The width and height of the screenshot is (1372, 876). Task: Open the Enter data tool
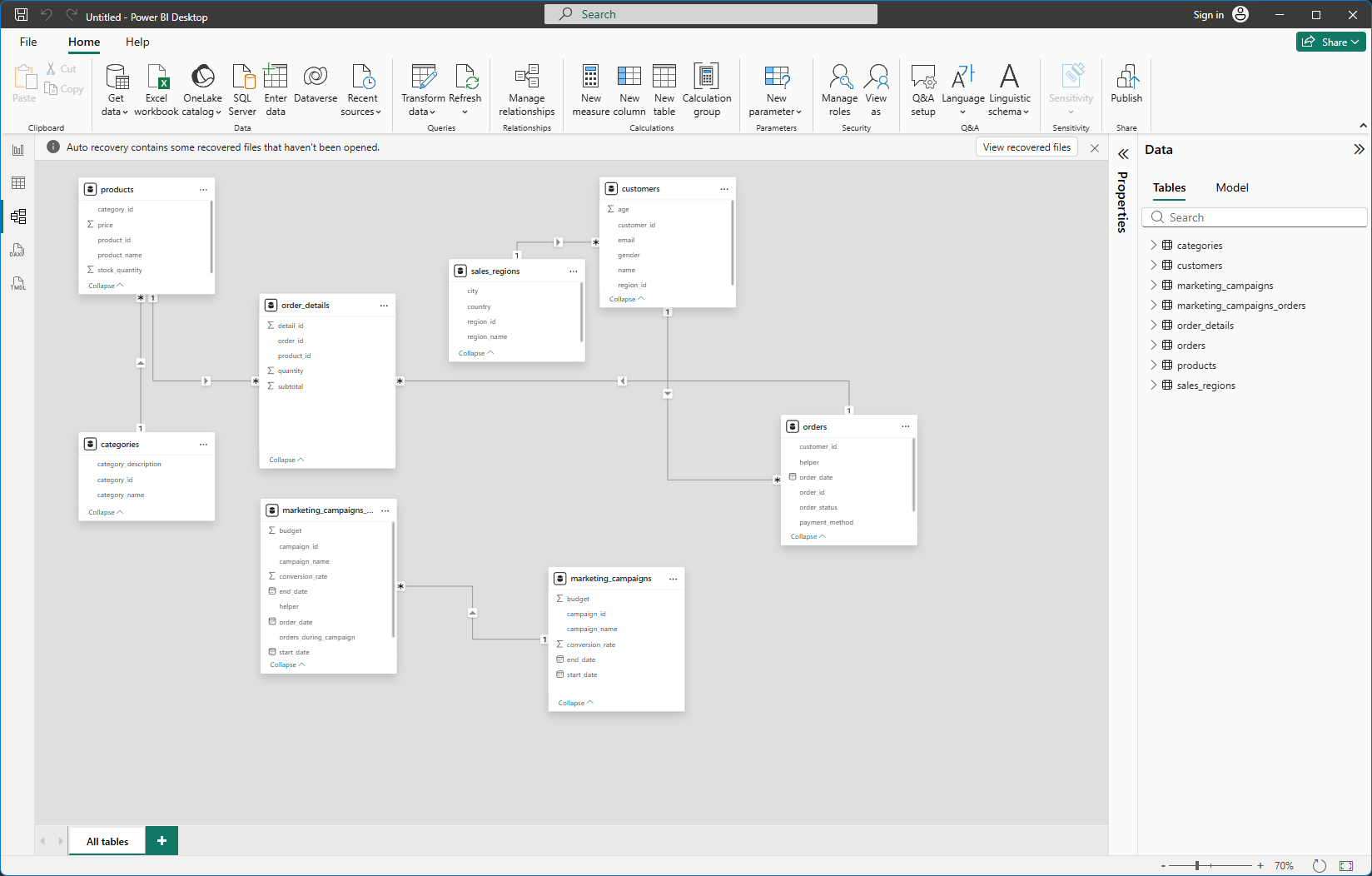276,90
